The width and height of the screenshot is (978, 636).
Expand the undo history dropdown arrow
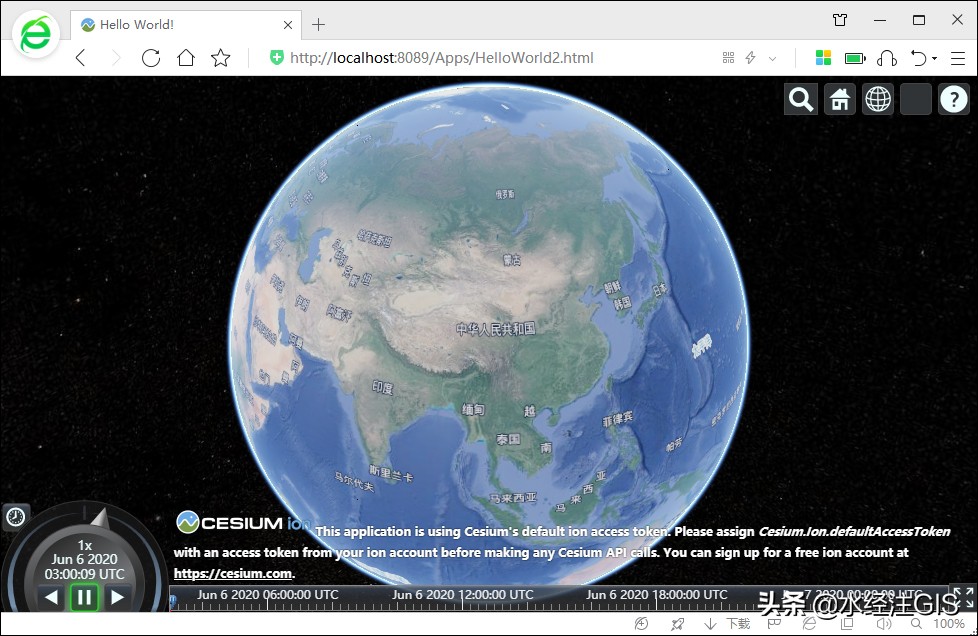point(934,59)
